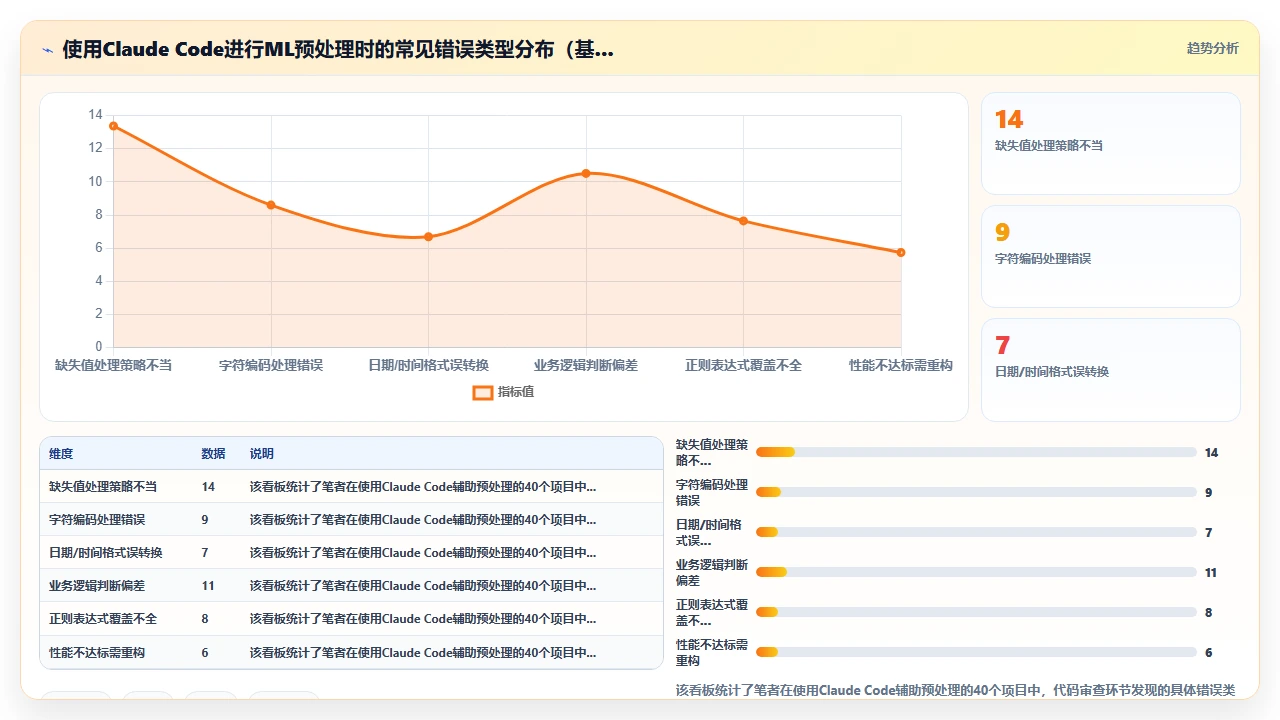The height and width of the screenshot is (720, 1280).
Task: Click the progress bar for 字符编码处理错误 showing 9
Action: [x=976, y=492]
